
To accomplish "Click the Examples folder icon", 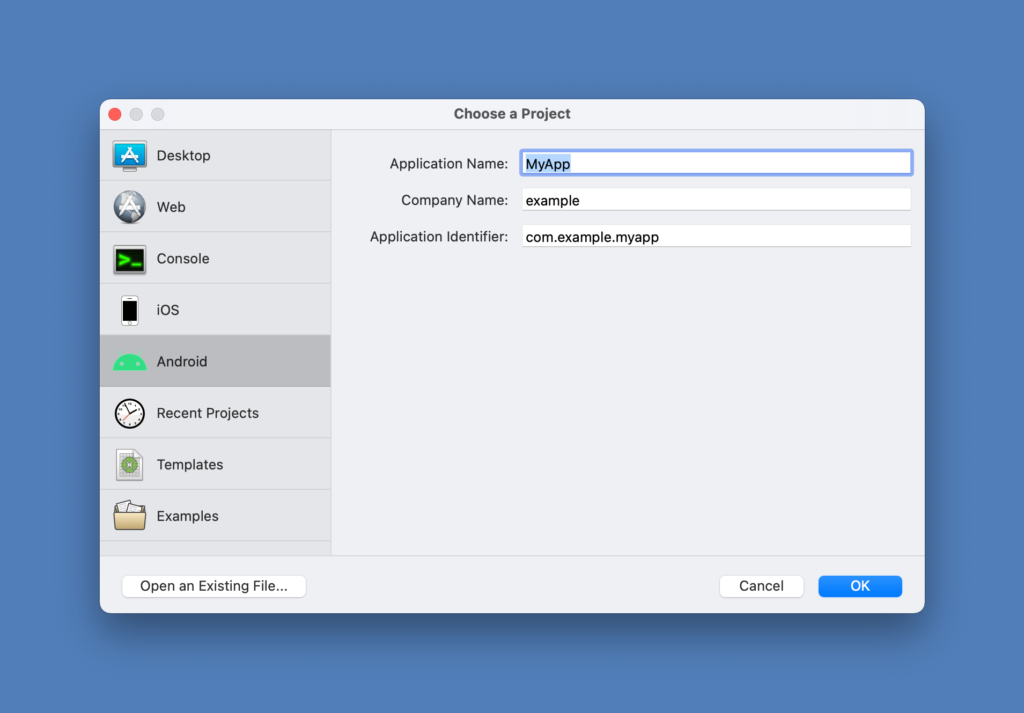I will [129, 516].
